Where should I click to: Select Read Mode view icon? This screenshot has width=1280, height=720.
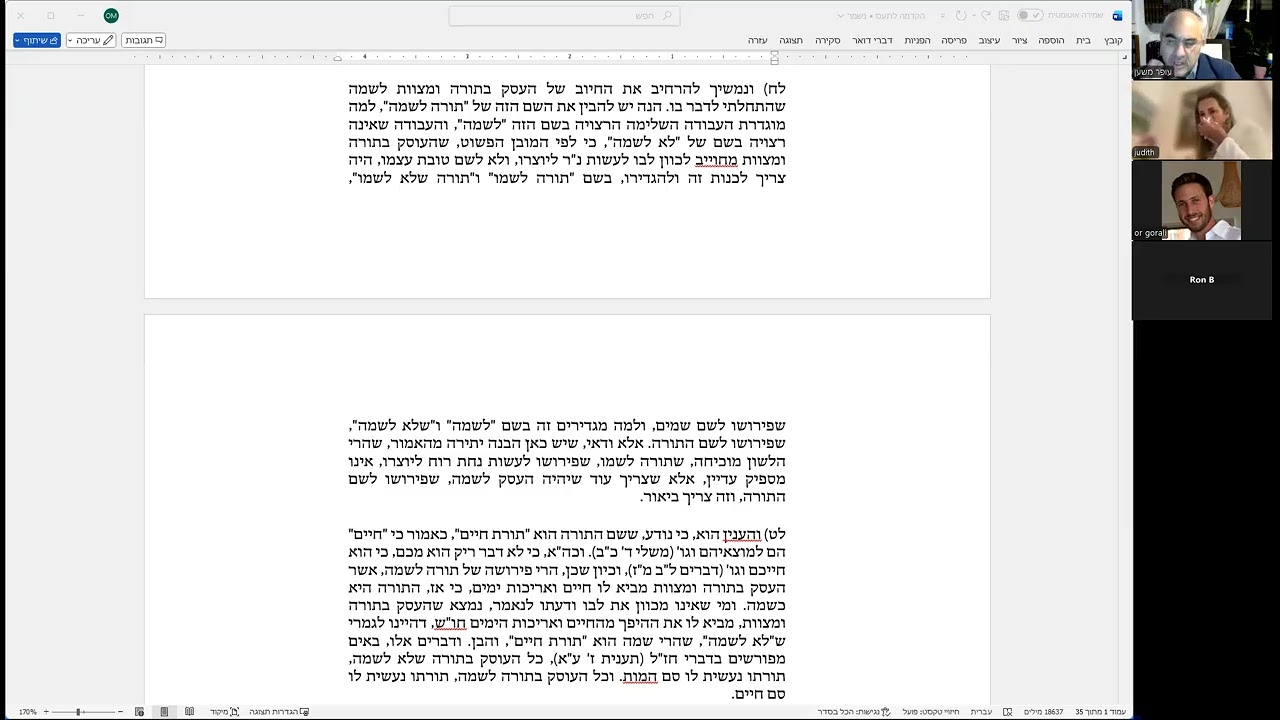coord(189,712)
